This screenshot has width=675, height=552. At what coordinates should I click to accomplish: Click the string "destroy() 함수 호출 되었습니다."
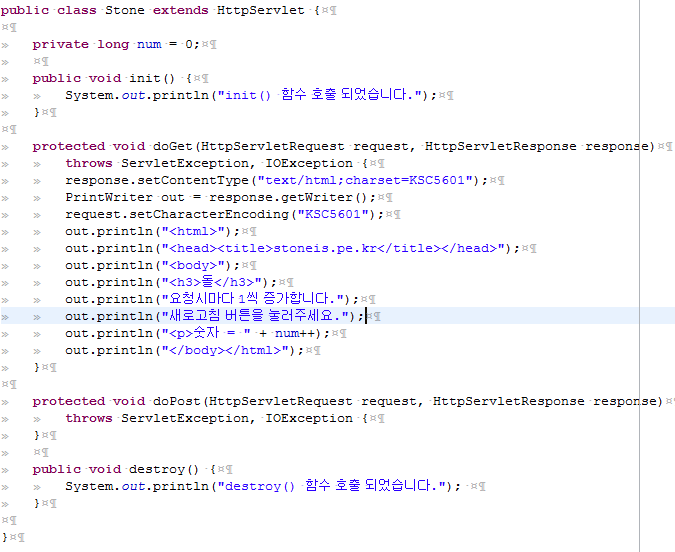coord(333,486)
